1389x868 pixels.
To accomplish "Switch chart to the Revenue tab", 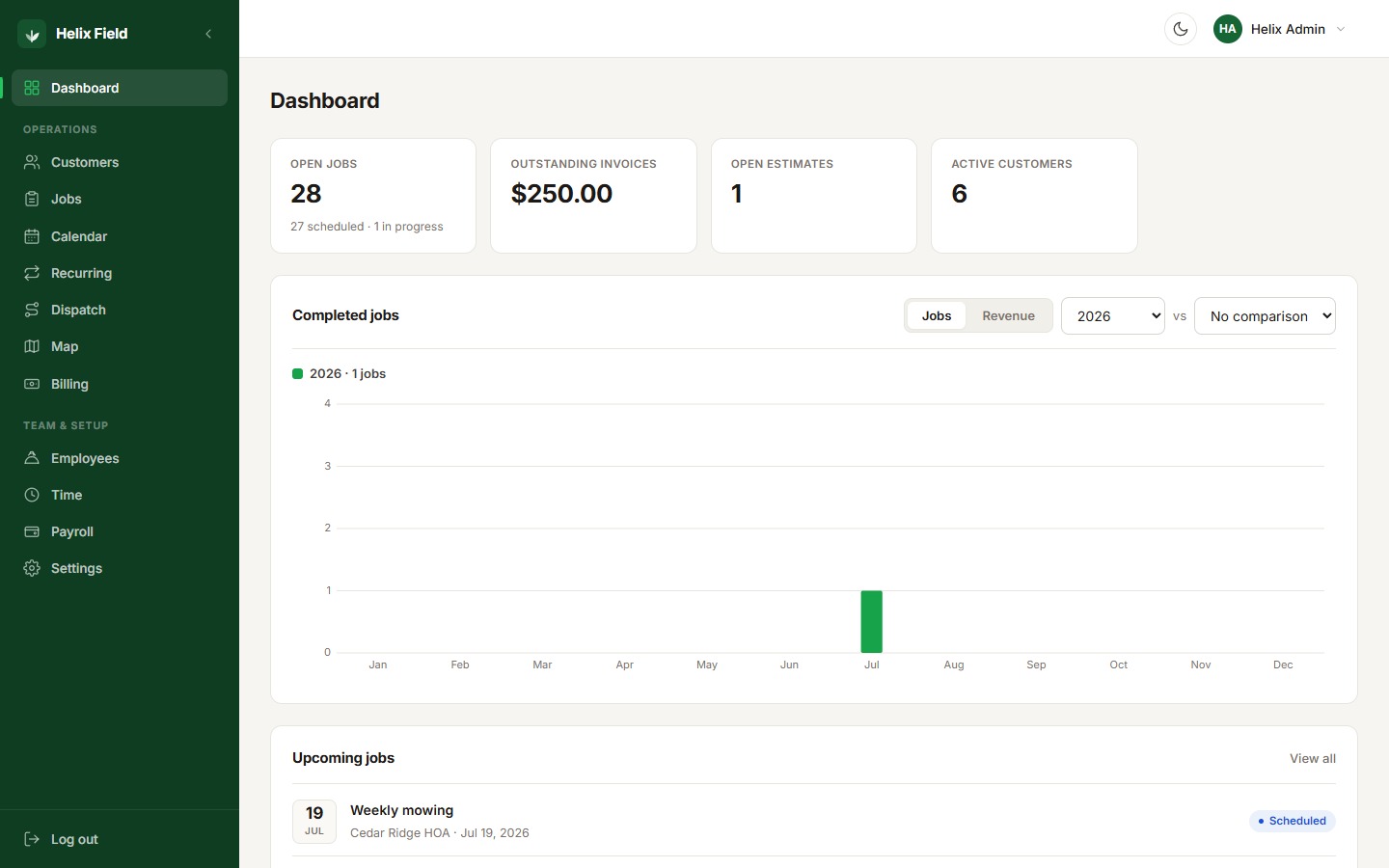I will [x=1008, y=315].
